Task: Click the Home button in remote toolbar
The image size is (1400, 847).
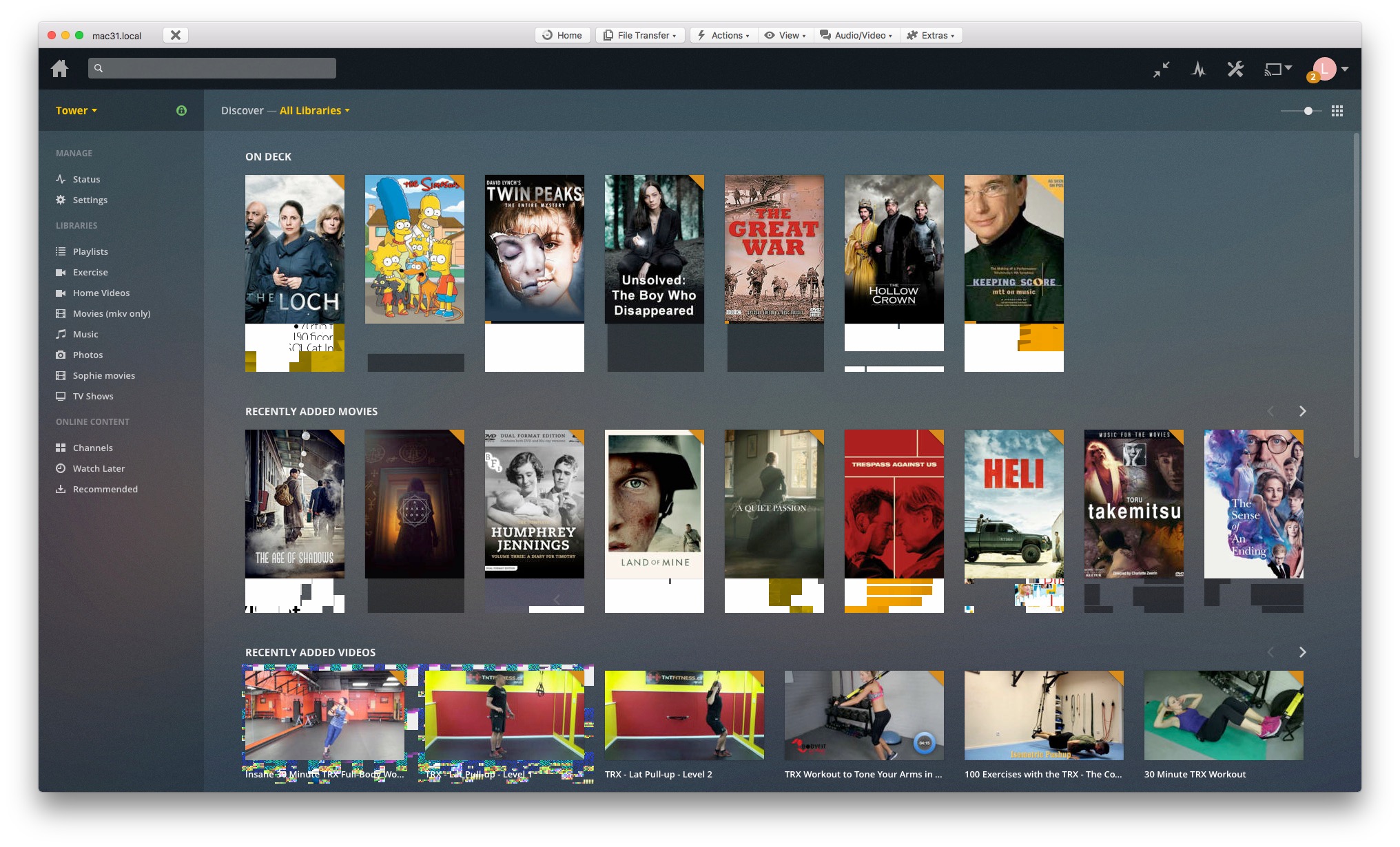Action: [x=562, y=35]
